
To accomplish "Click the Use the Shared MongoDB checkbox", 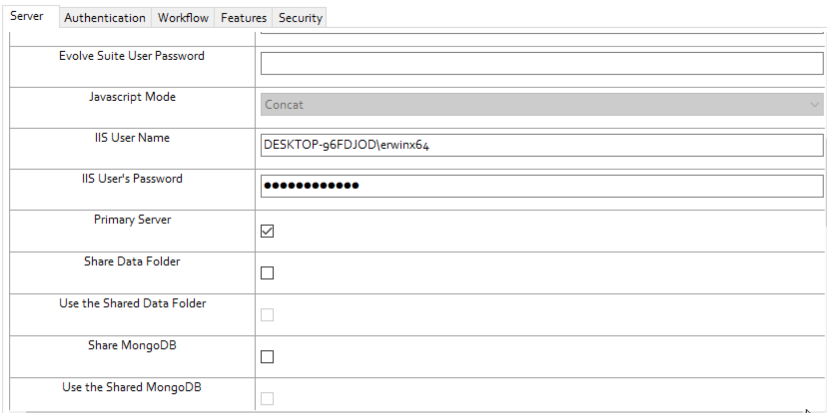I will 267,398.
